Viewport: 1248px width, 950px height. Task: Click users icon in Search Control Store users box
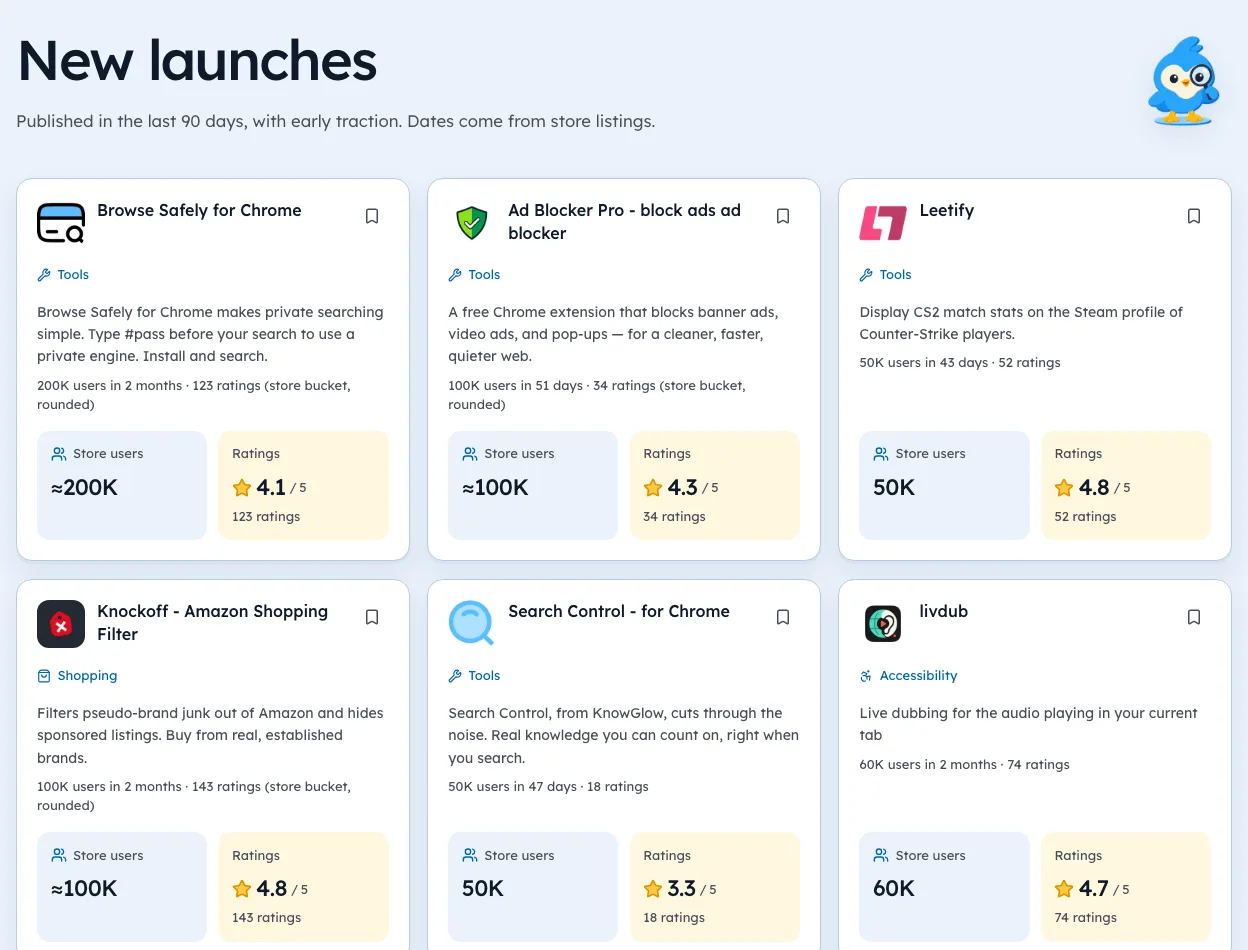point(470,856)
